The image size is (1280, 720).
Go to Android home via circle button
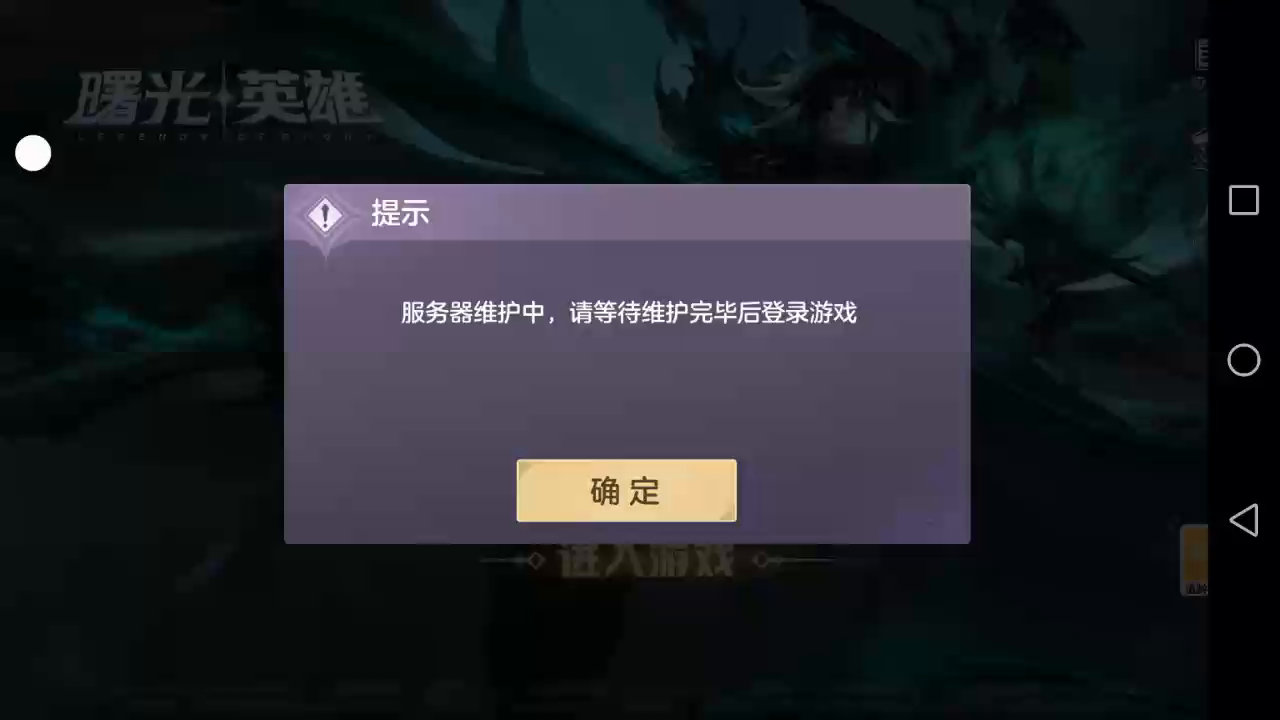coord(1243,360)
